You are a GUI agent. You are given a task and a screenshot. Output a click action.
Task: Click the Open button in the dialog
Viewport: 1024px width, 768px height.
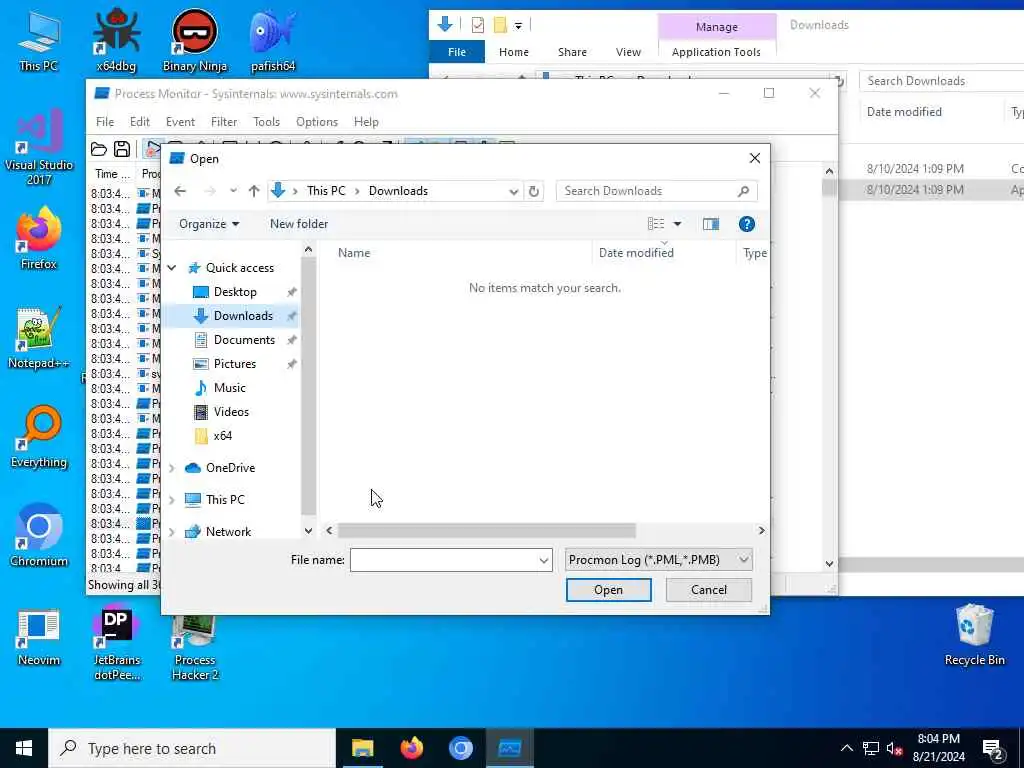pos(609,590)
